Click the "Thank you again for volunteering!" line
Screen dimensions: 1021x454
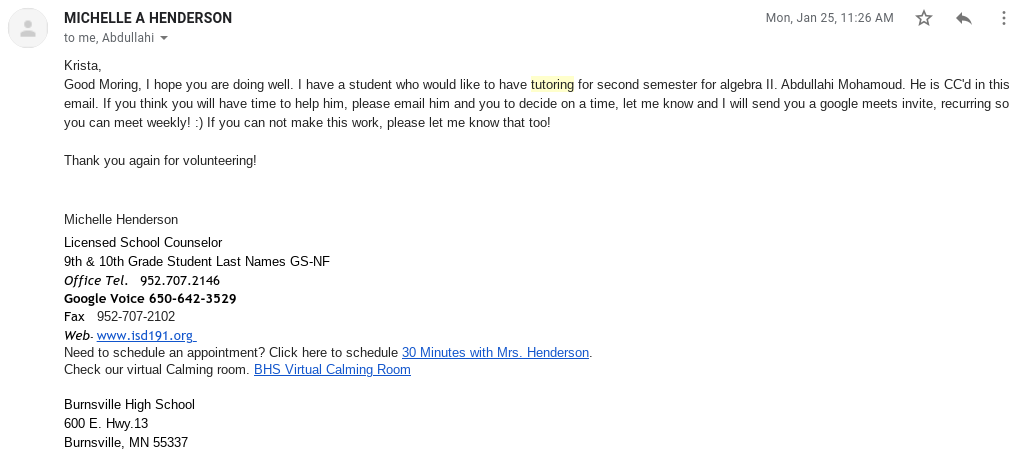160,160
